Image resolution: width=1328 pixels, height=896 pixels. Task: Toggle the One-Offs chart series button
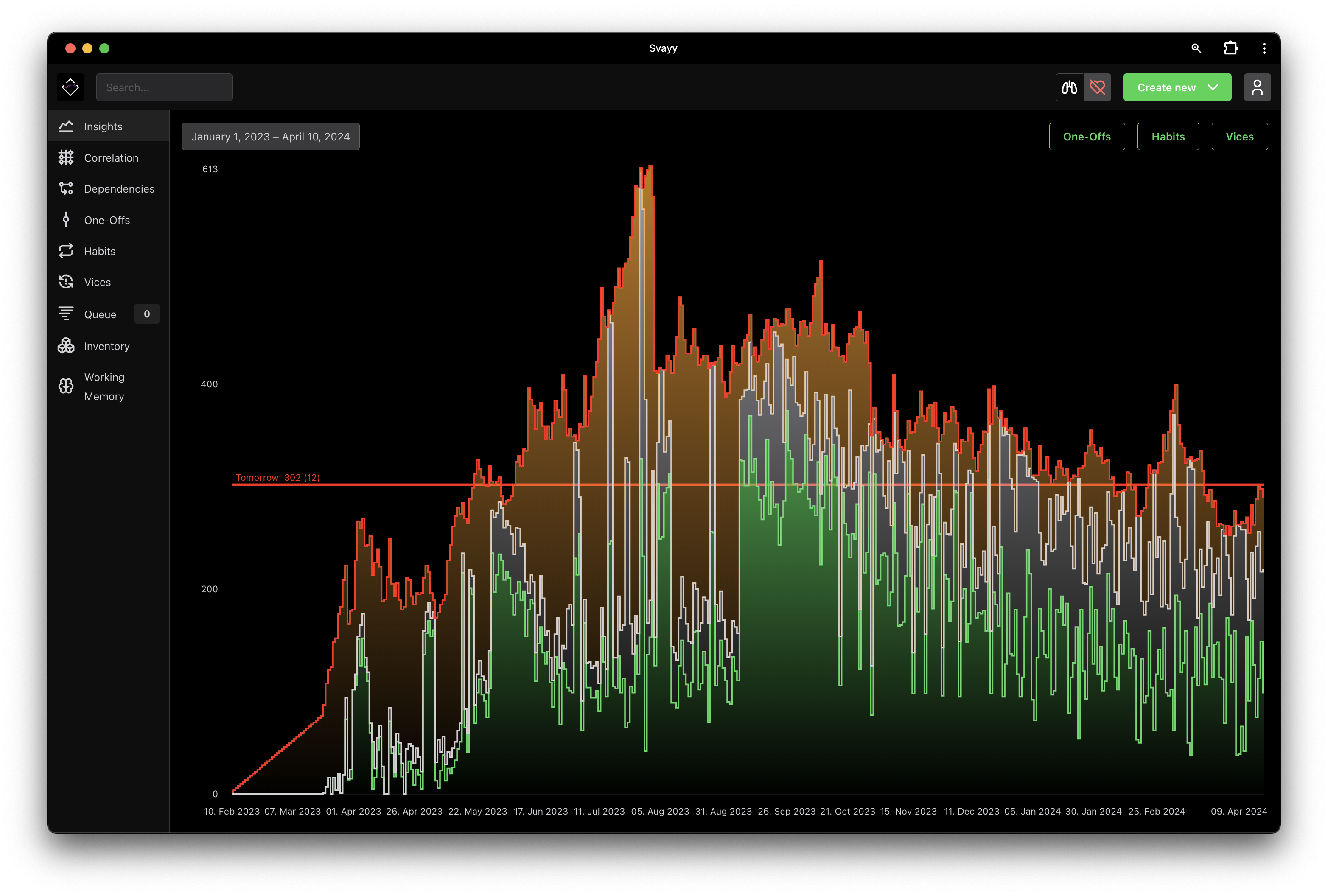tap(1087, 137)
